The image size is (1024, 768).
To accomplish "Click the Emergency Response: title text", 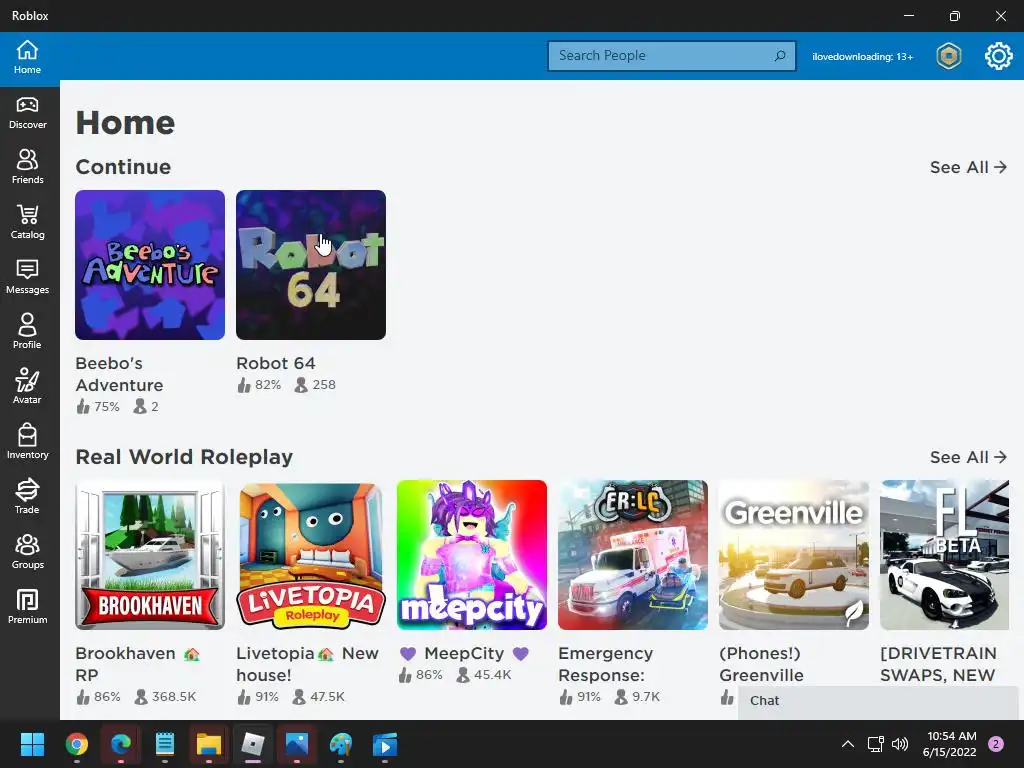I will click(606, 664).
